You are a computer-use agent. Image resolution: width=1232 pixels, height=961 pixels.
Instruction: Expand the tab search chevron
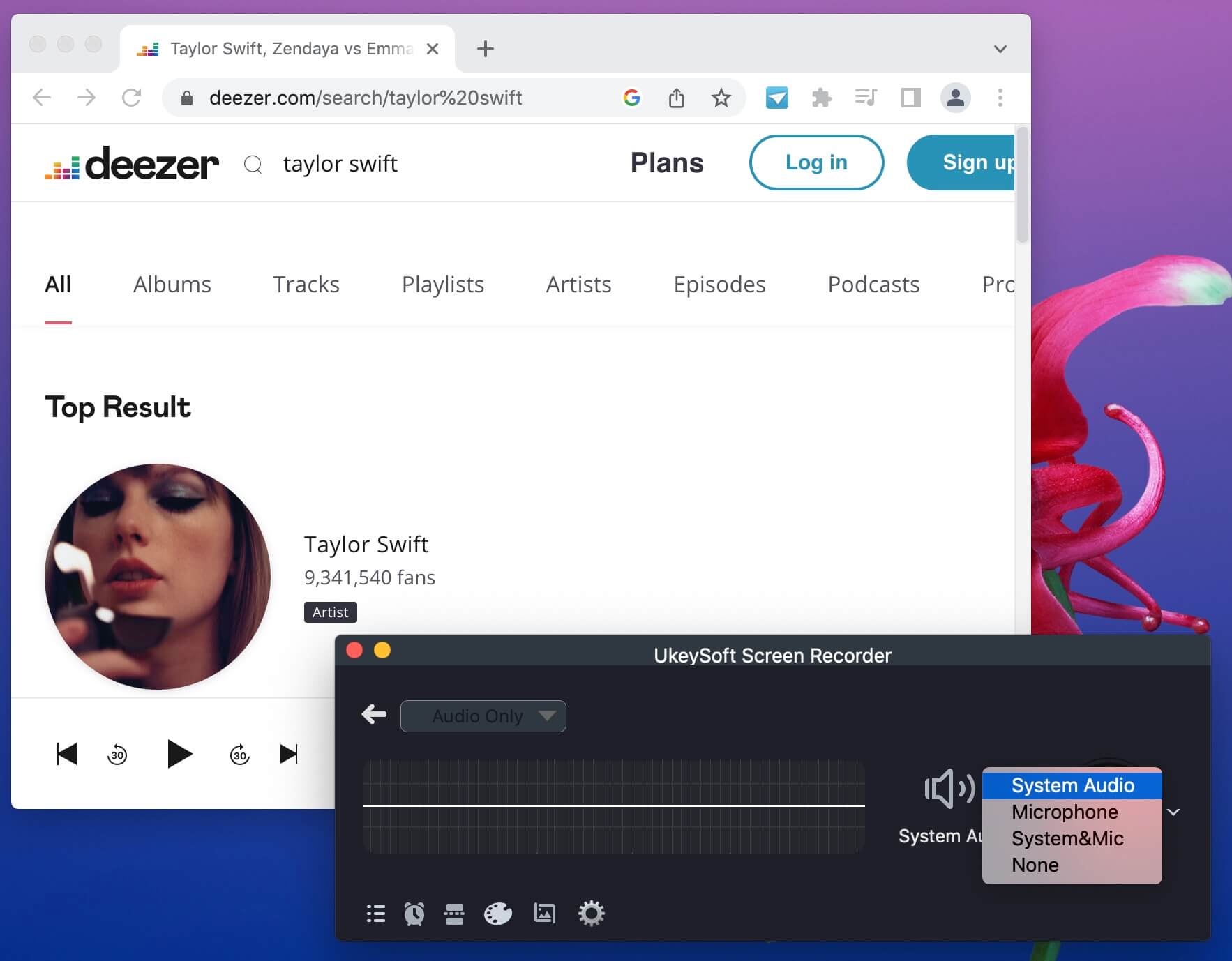pos(1000,49)
